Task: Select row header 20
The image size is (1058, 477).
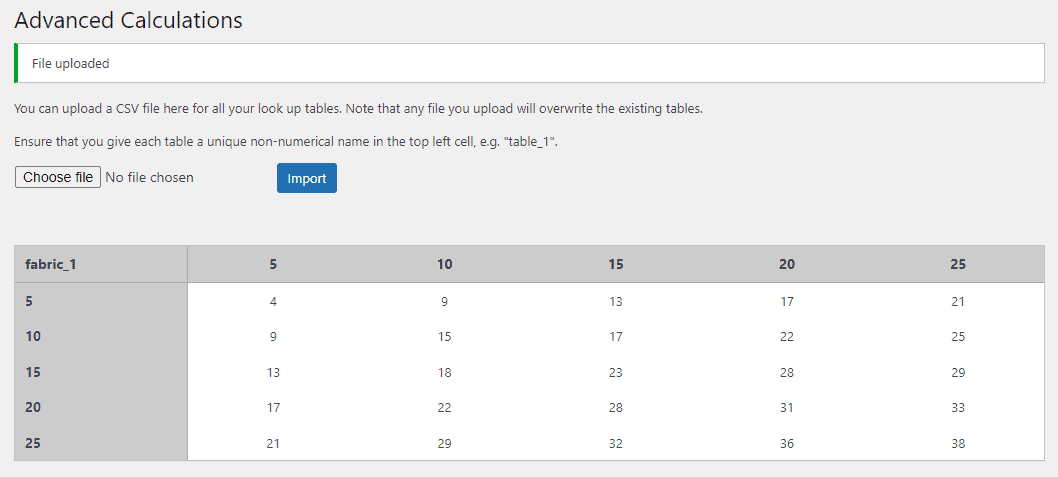Action: [101, 408]
